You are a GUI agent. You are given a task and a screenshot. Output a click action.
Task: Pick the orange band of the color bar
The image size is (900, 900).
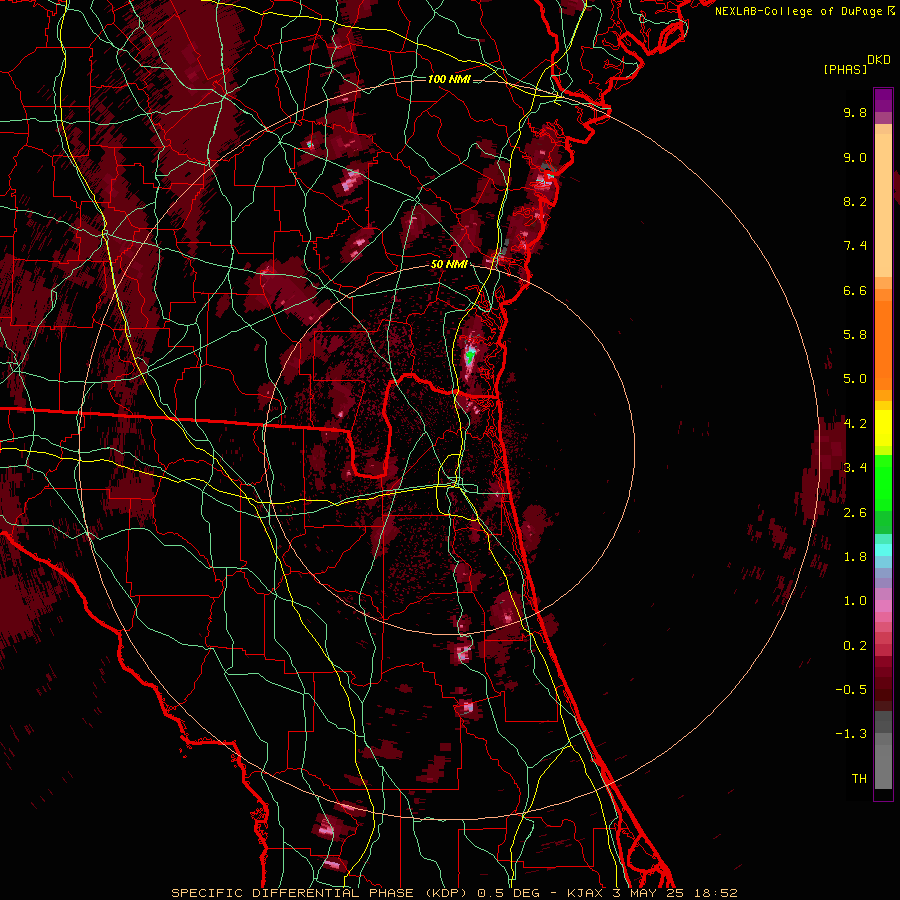click(883, 344)
